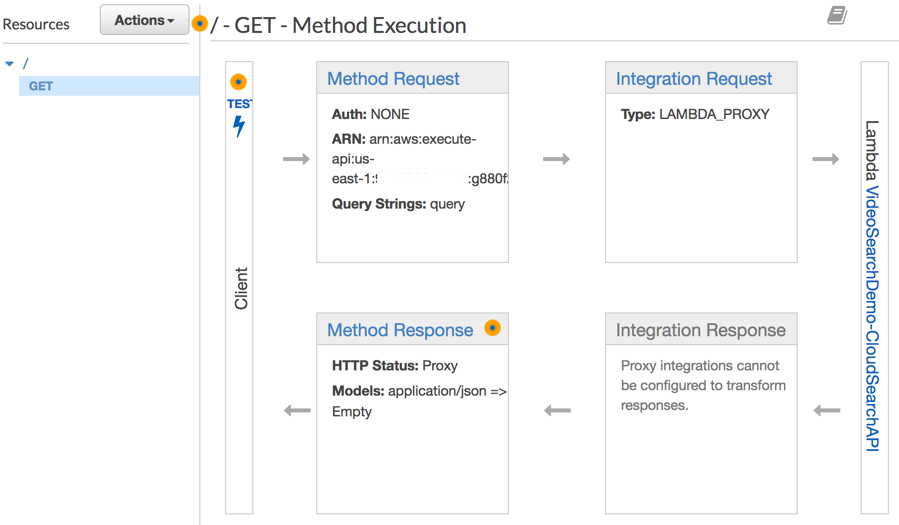This screenshot has height=525, width=899.
Task: Open the Method Response settings
Action: (x=400, y=330)
